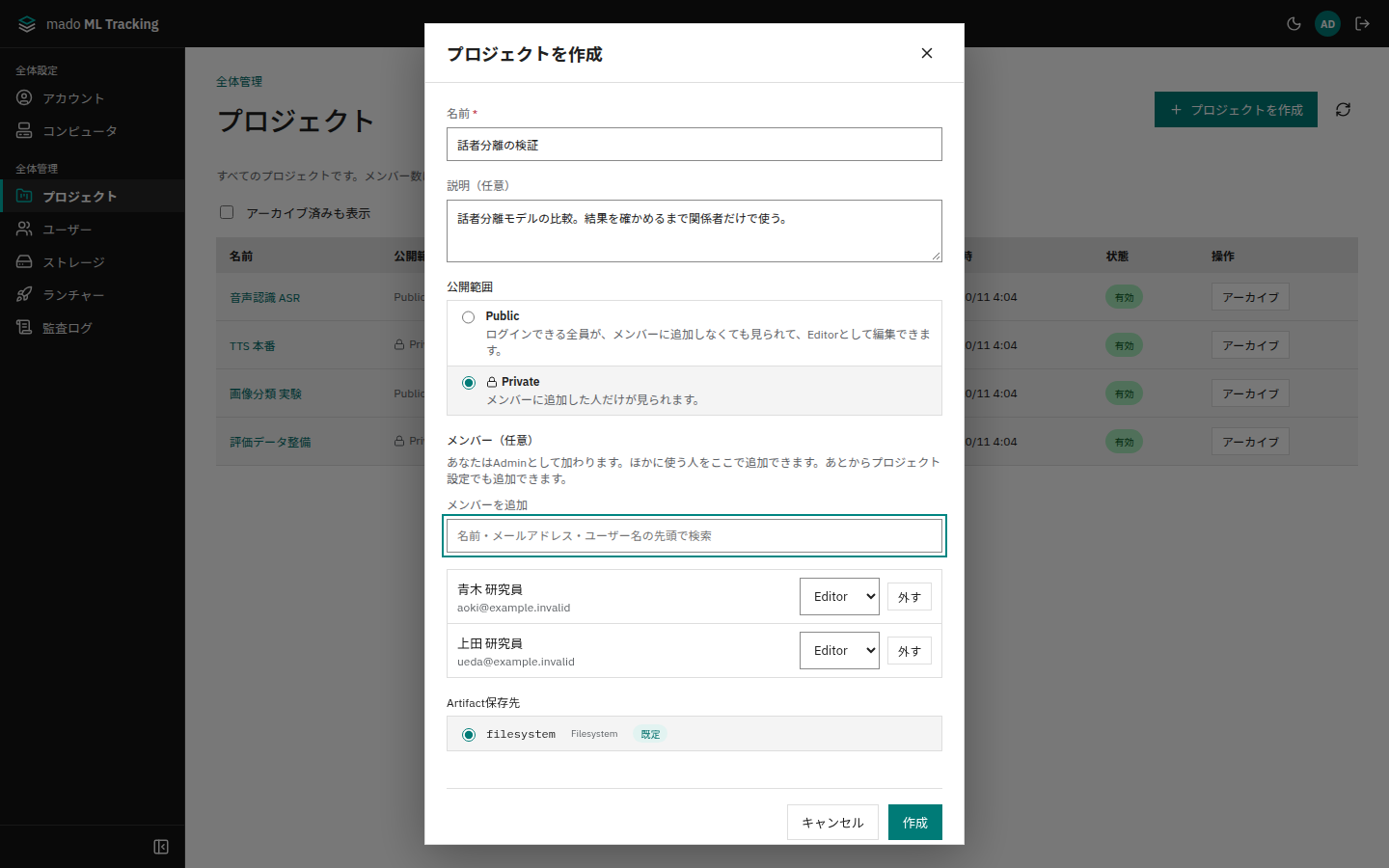The image size is (1389, 868).
Task: Click the mado ML Tracking logo icon
Action: click(27, 24)
